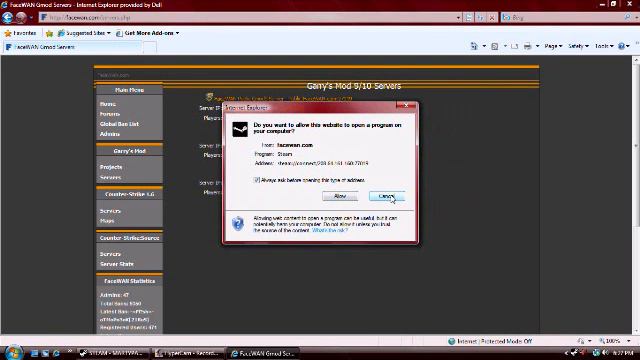
Task: Close the Internet Explorer dialog
Action: (406, 105)
